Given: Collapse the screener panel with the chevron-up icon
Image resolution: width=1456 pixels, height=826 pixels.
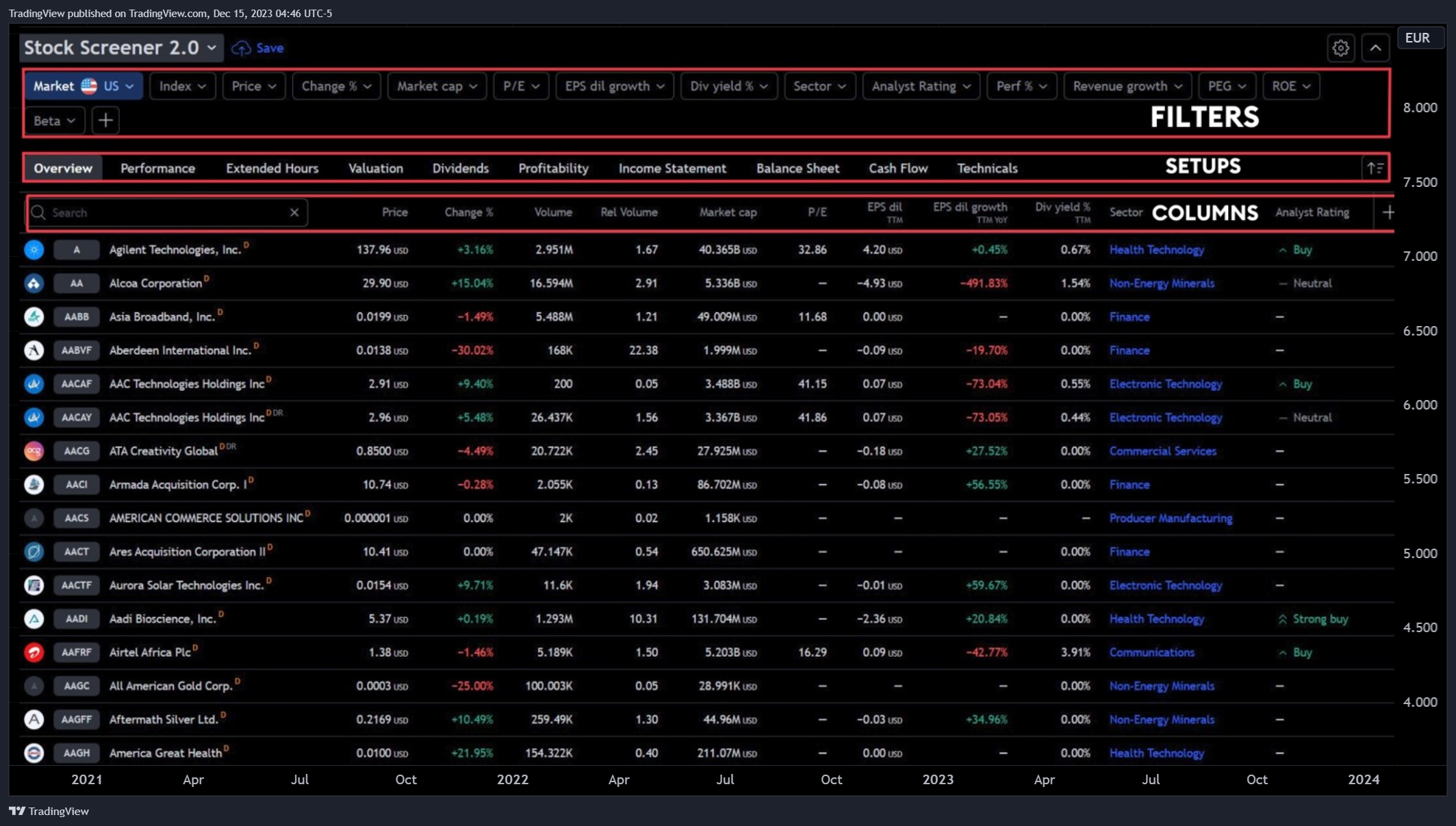Looking at the screenshot, I should click(1375, 48).
